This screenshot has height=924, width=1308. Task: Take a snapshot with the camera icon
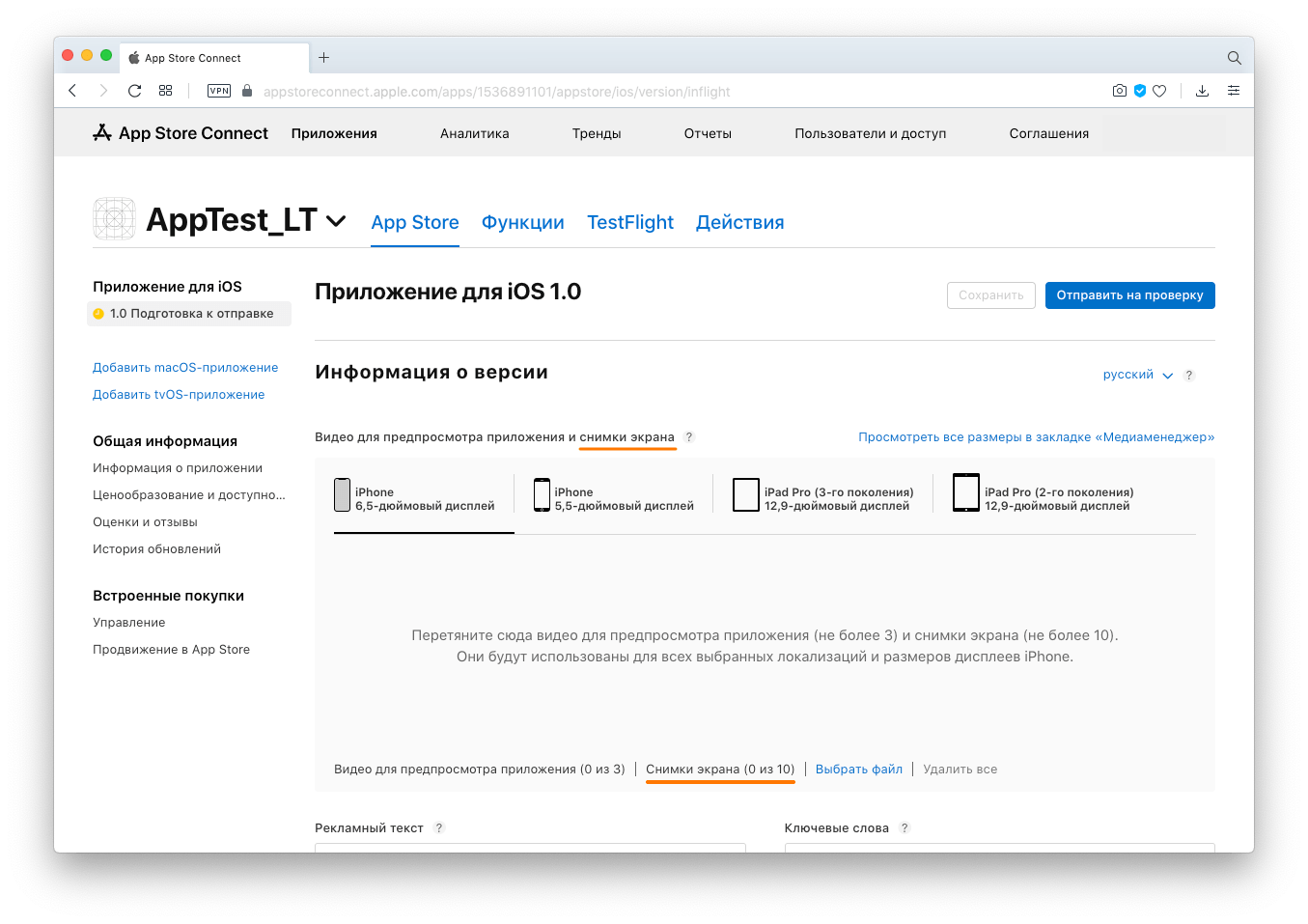[1120, 91]
